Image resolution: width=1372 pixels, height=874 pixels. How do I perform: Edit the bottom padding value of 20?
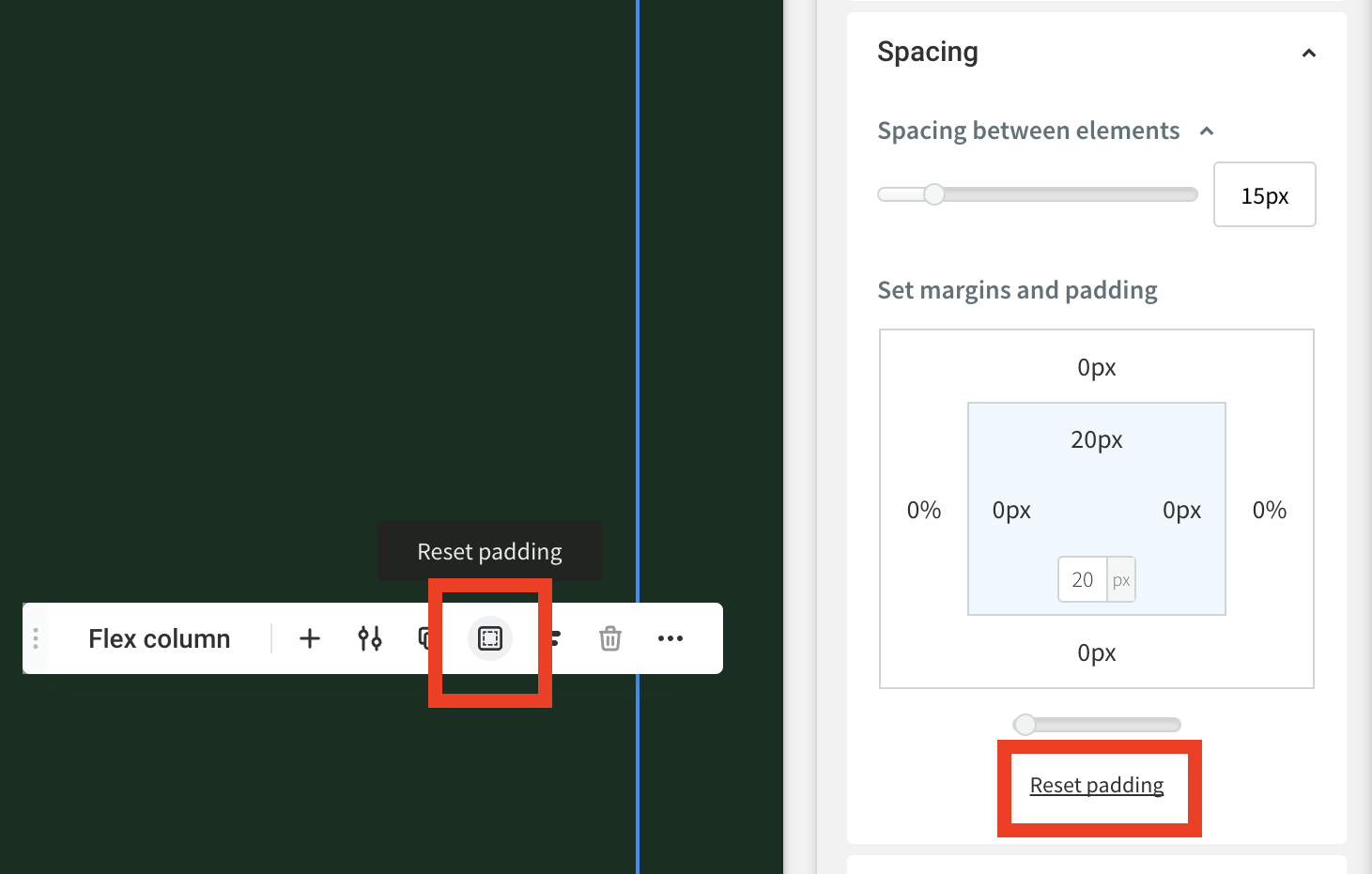(1082, 579)
